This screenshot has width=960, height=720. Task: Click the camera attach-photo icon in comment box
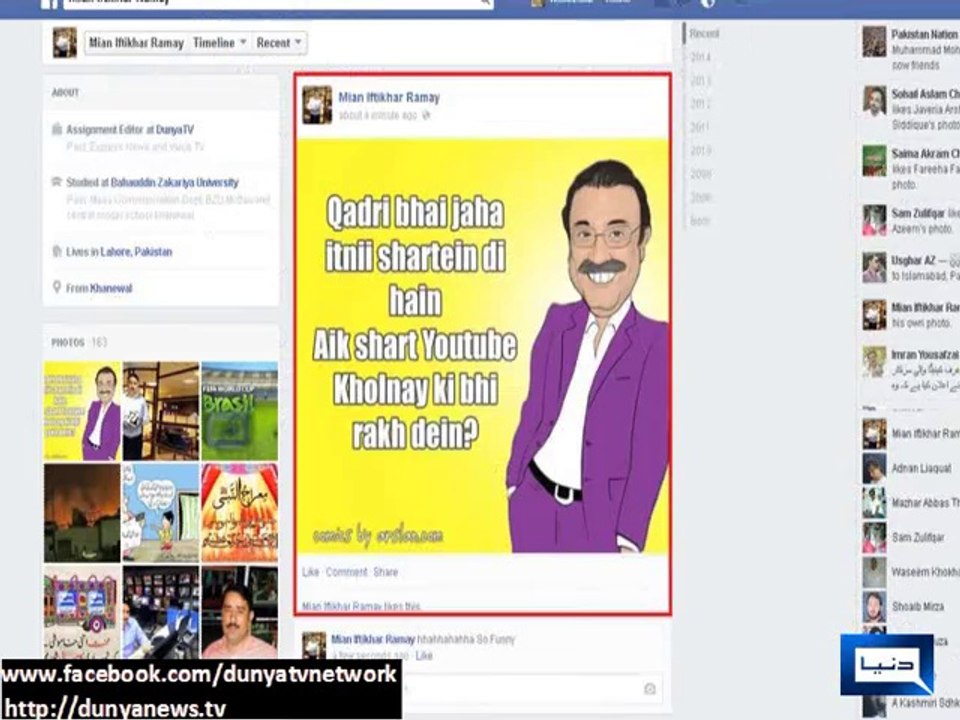pyautogui.click(x=650, y=689)
